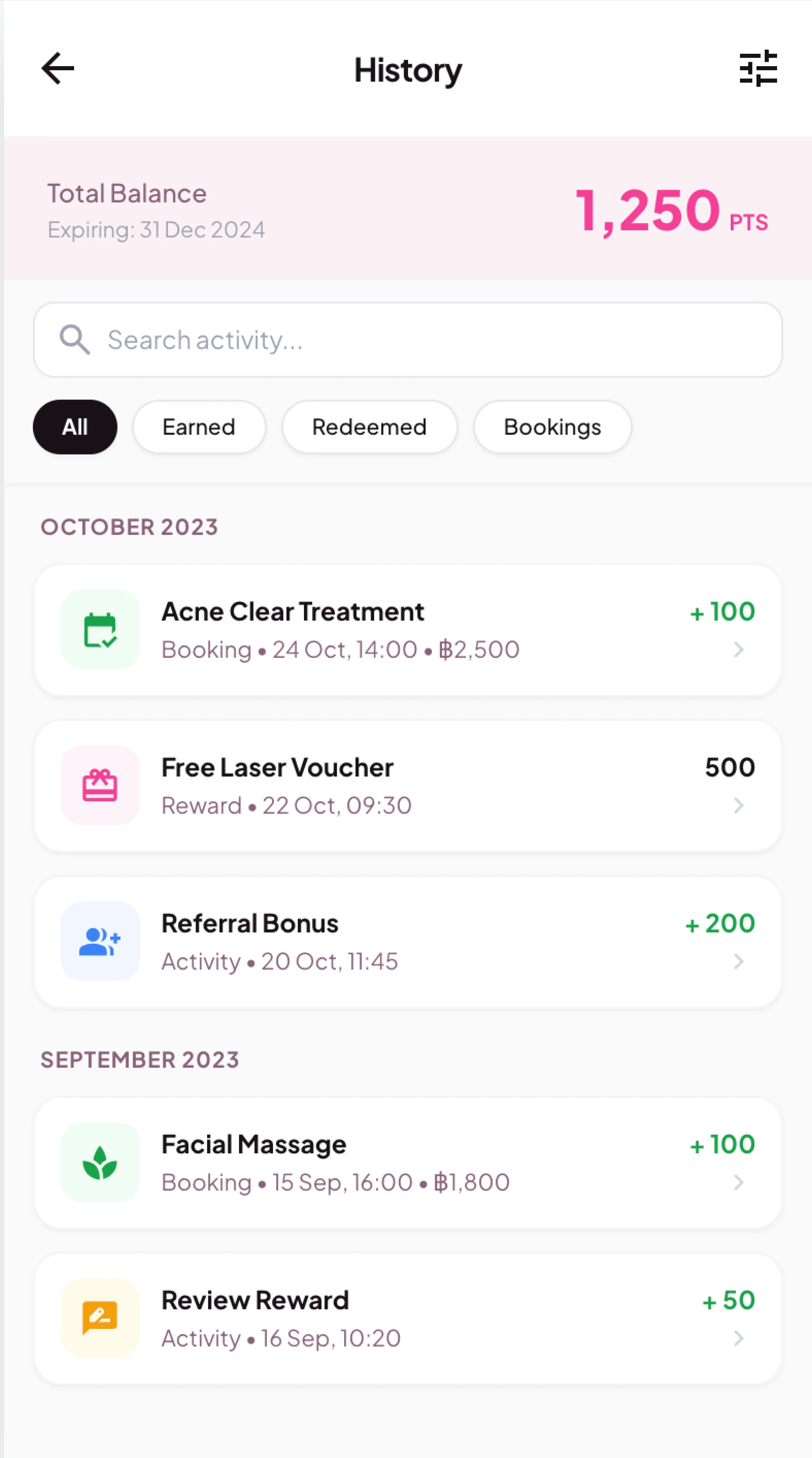
Task: Select the All filter chip
Action: [x=75, y=427]
